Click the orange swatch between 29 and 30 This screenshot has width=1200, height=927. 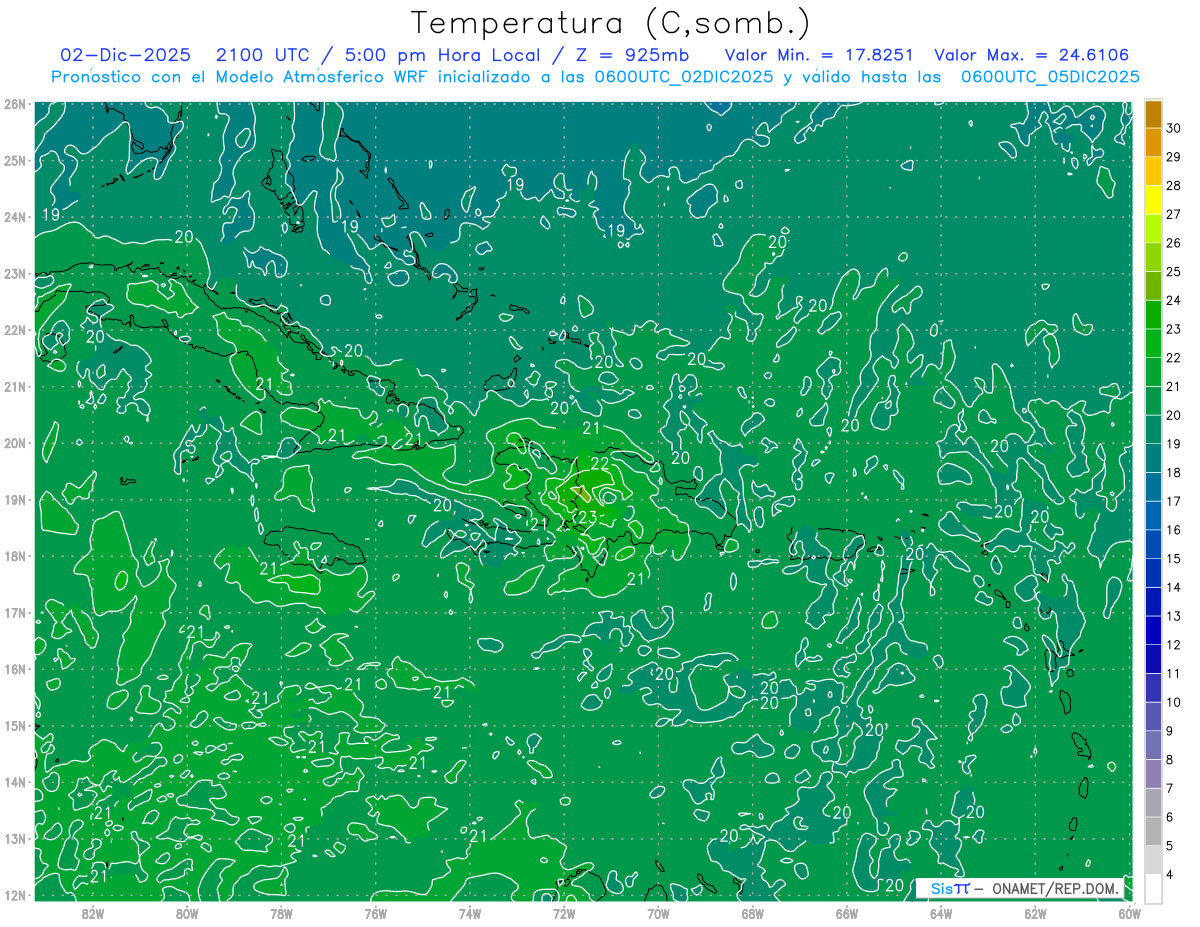point(1153,142)
